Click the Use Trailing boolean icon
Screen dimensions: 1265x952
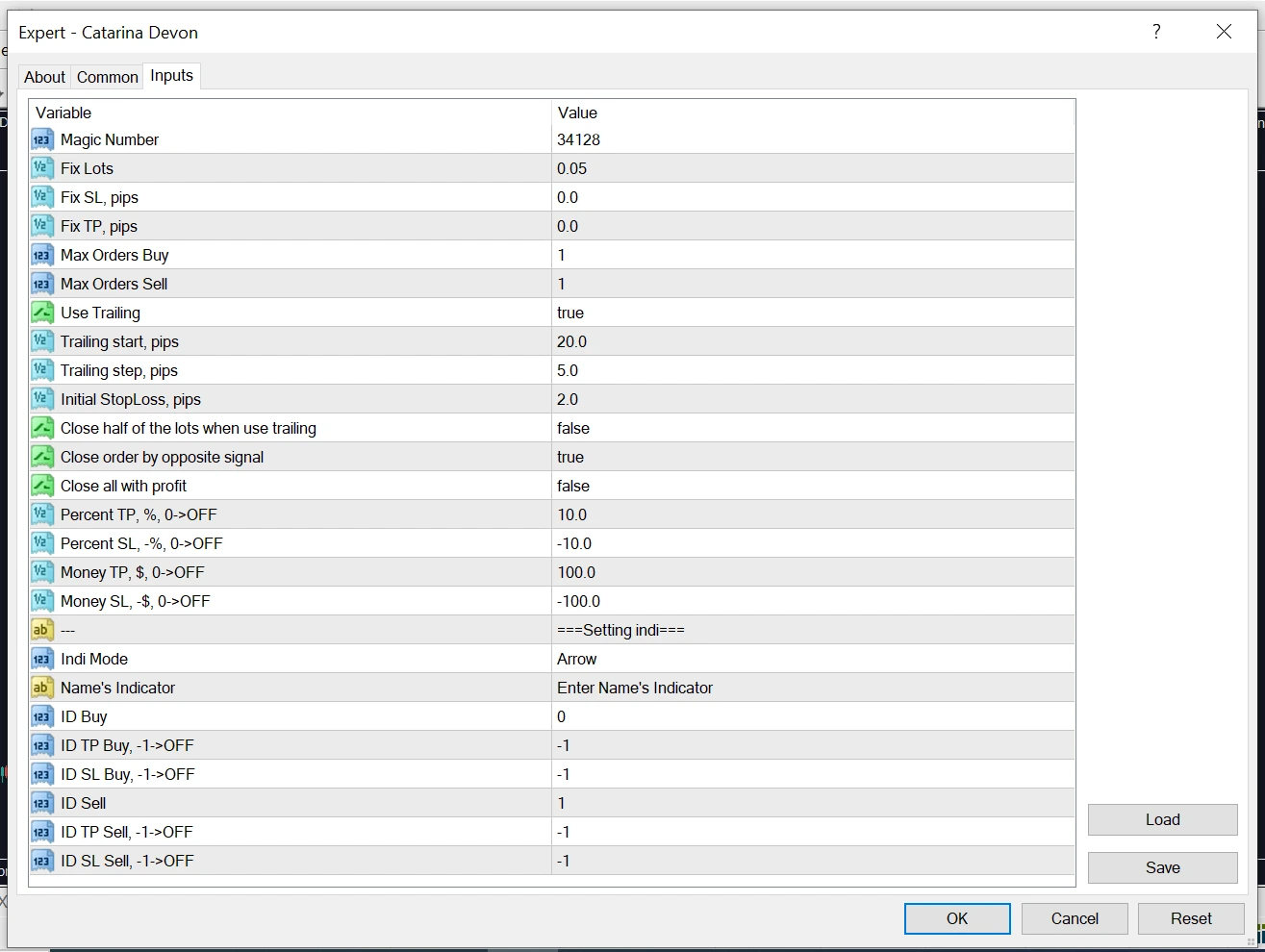(41, 313)
